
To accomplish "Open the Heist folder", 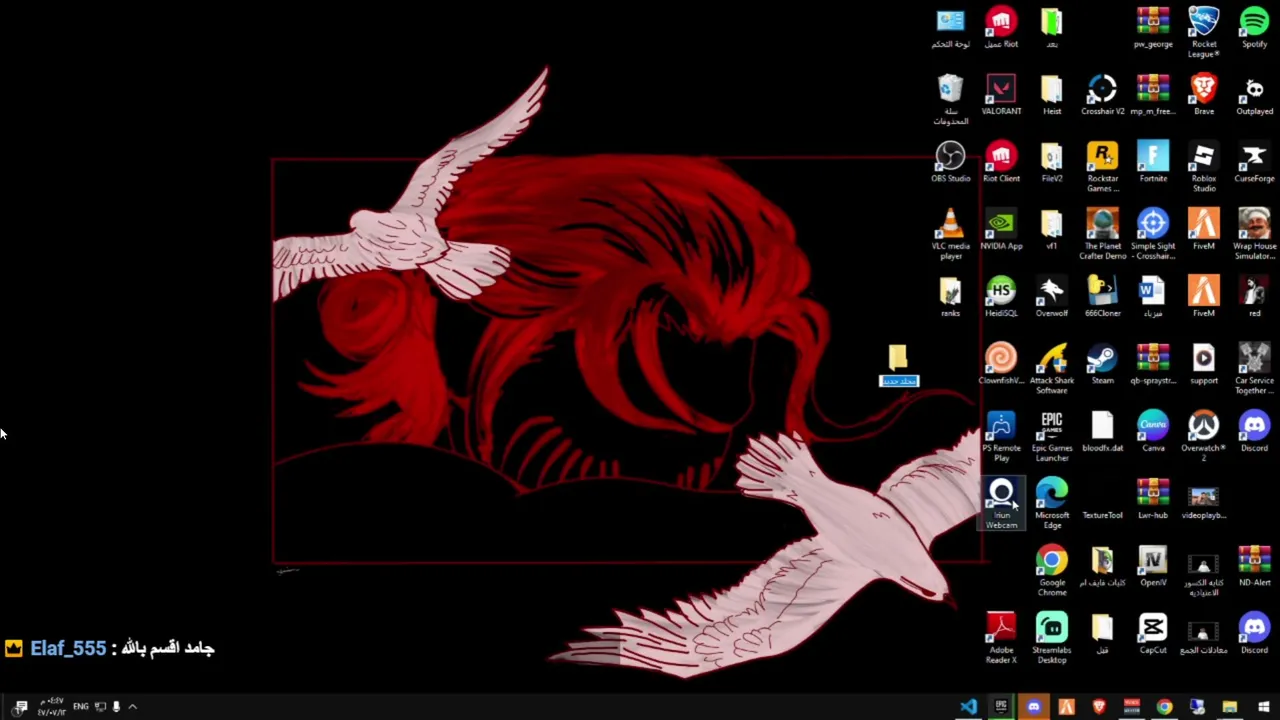I will click(x=1052, y=96).
